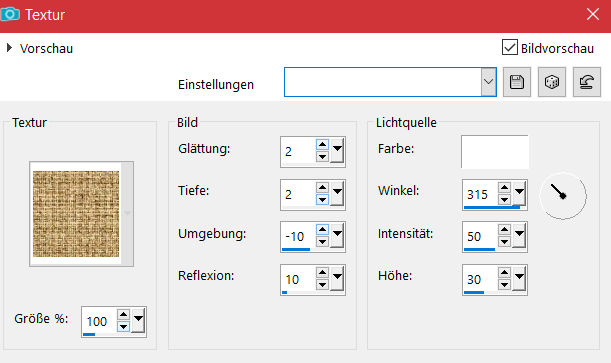
Task: Select the burlap texture thumbnail
Action: [x=76, y=214]
